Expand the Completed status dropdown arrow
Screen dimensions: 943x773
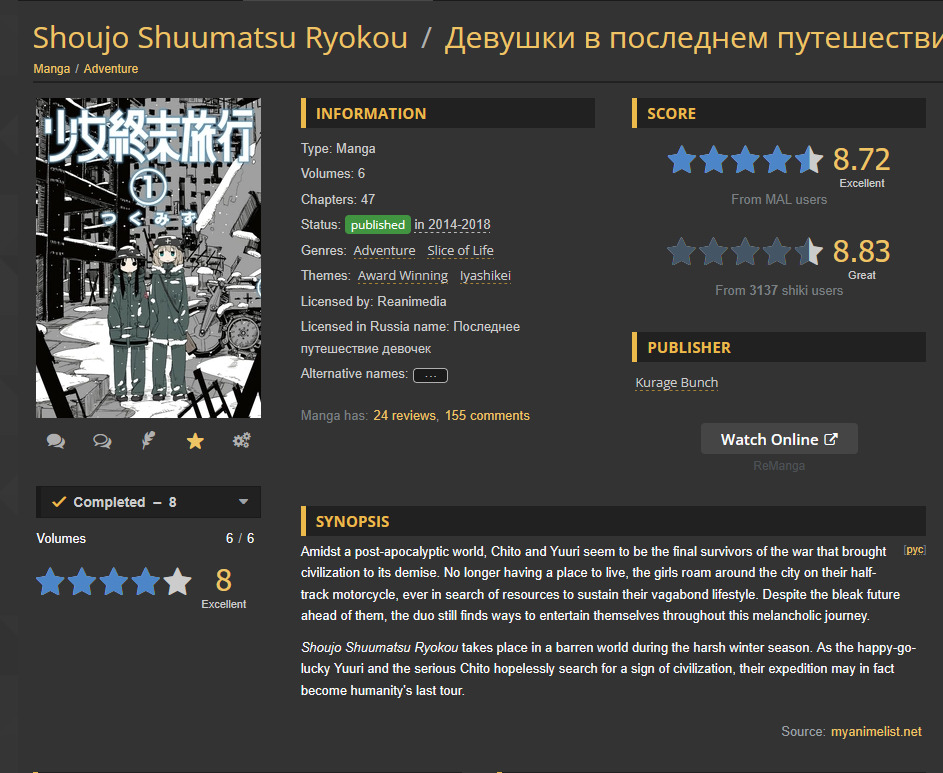[244, 501]
